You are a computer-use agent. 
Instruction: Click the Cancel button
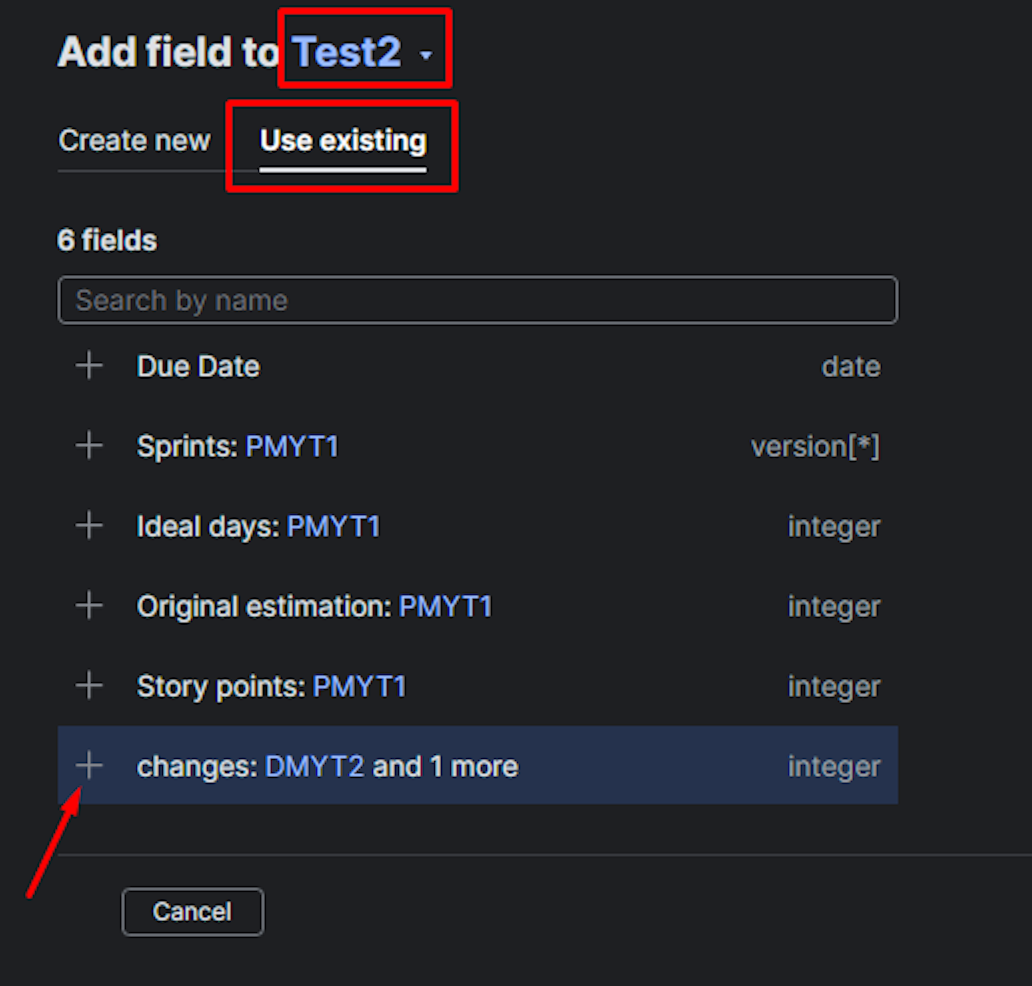(x=192, y=912)
